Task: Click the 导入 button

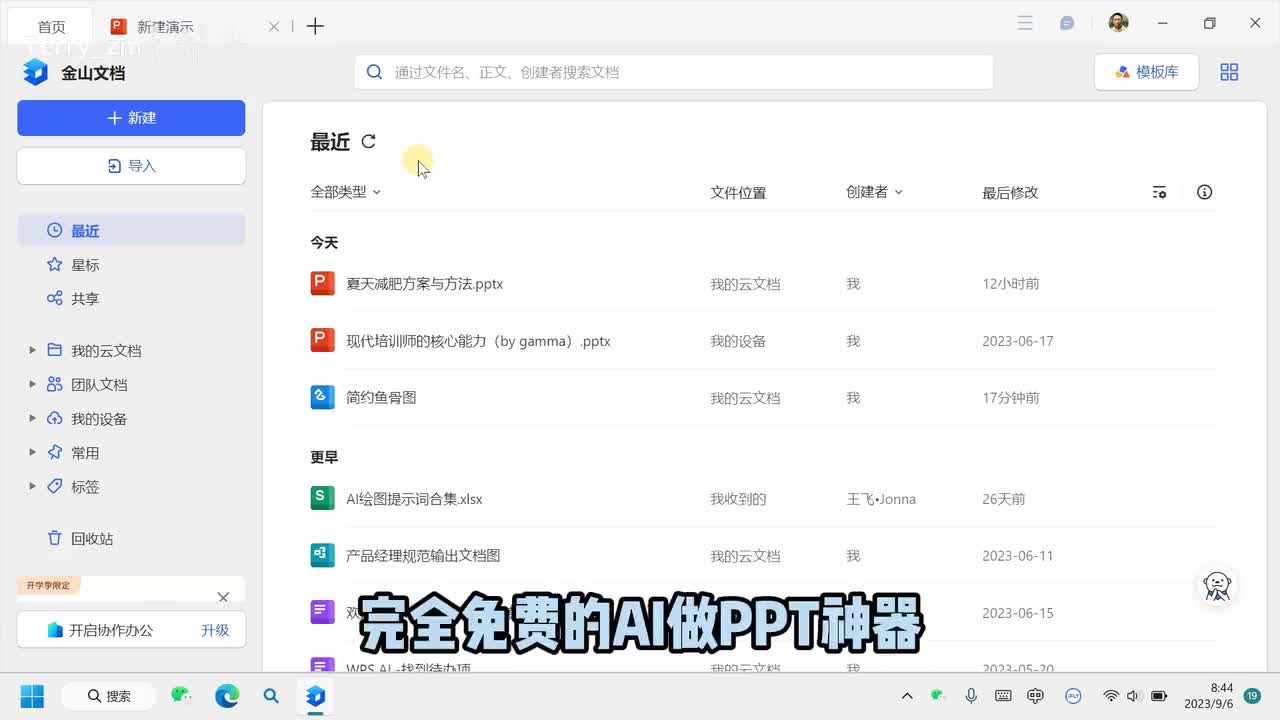Action: point(131,166)
